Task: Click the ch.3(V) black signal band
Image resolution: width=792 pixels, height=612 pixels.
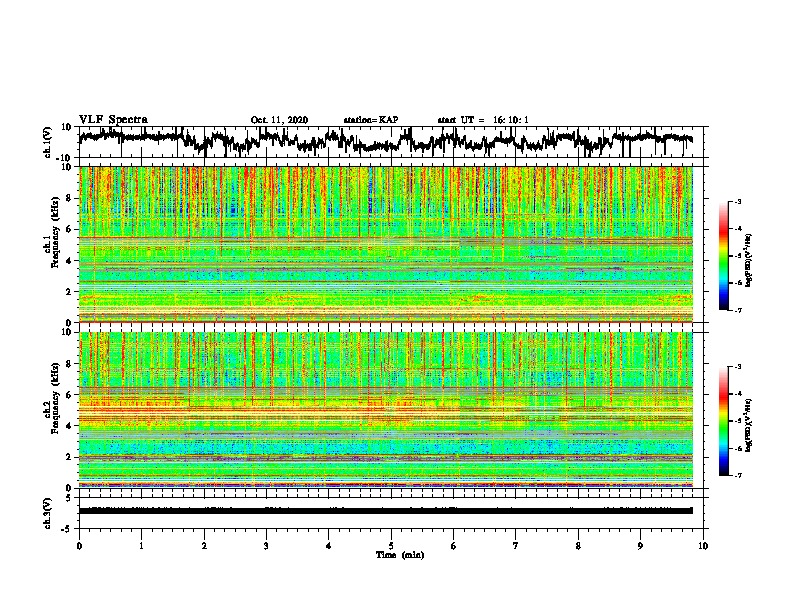Action: click(x=386, y=511)
